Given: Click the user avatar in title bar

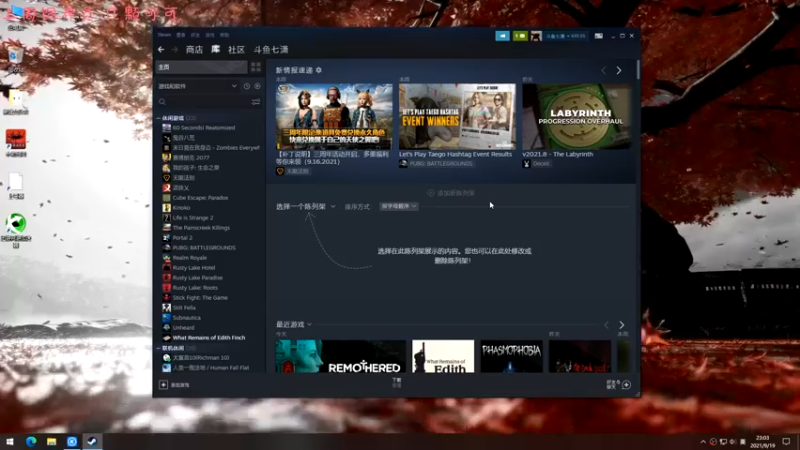Looking at the screenshot, I should coord(536,36).
